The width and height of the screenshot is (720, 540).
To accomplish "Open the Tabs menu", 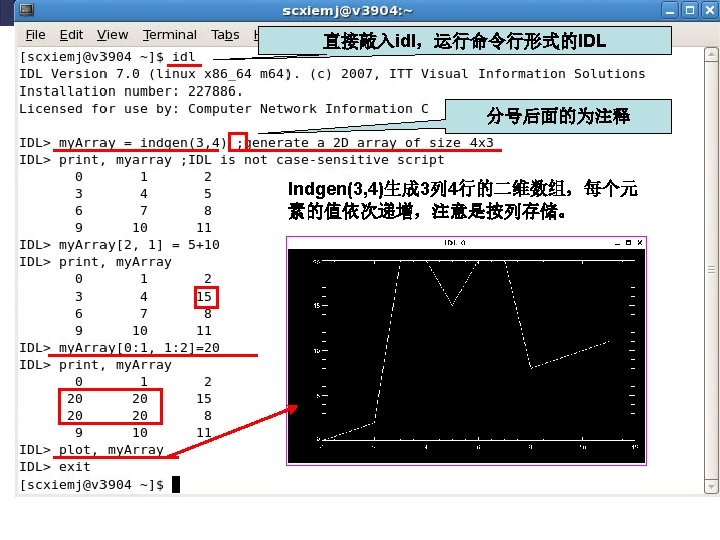I will pyautogui.click(x=225, y=35).
